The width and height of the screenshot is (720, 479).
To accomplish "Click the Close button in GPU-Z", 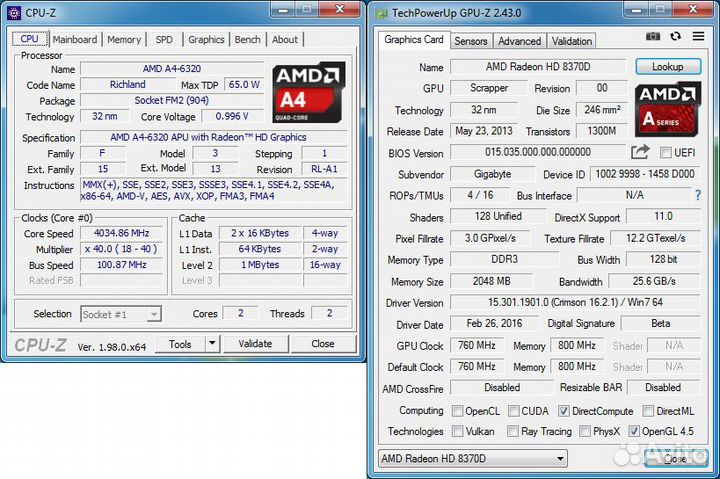I will pos(676,458).
